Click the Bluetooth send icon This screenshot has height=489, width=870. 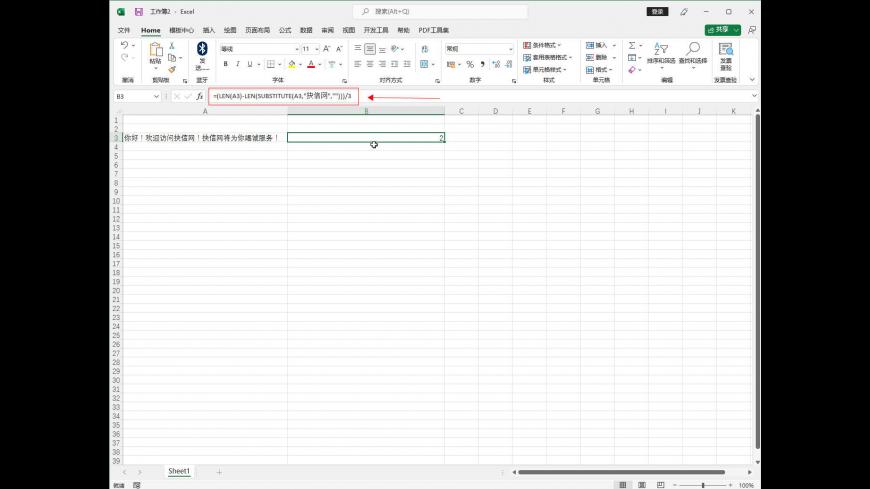(202, 49)
